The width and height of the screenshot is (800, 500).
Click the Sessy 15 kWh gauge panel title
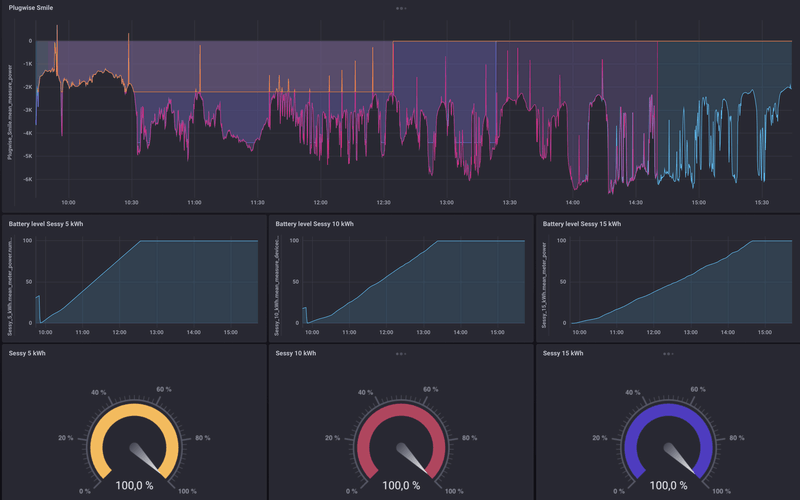pyautogui.click(x=563, y=353)
